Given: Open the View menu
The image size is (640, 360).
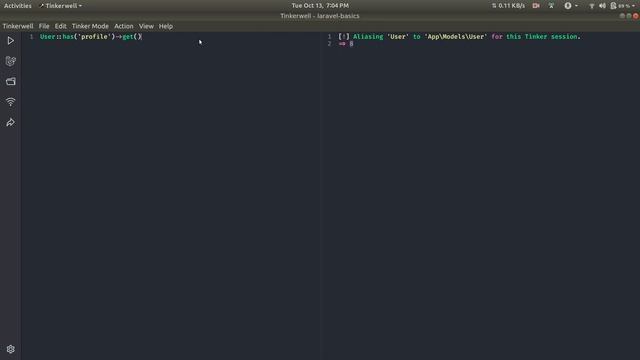Looking at the screenshot, I should pos(146,26).
